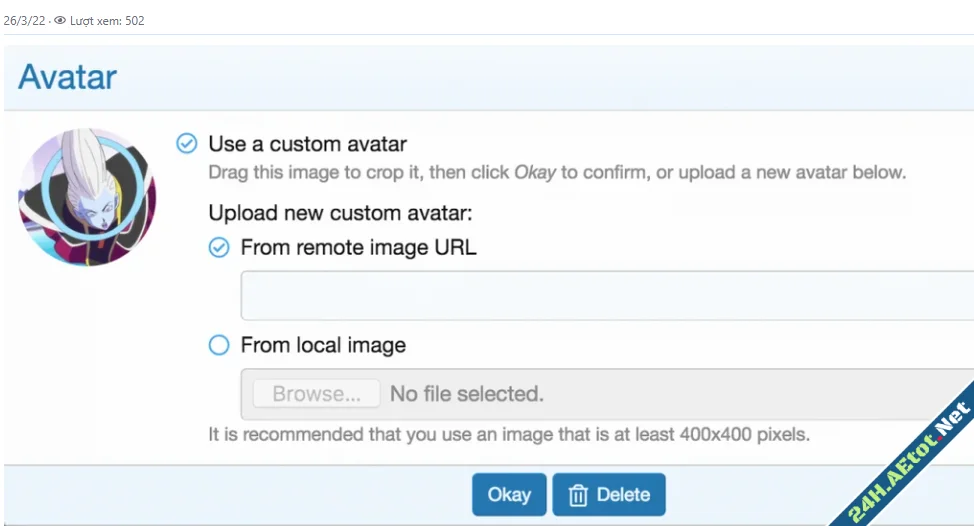974x526 pixels.
Task: Click the 'No file selected.' text
Action: coord(466,394)
